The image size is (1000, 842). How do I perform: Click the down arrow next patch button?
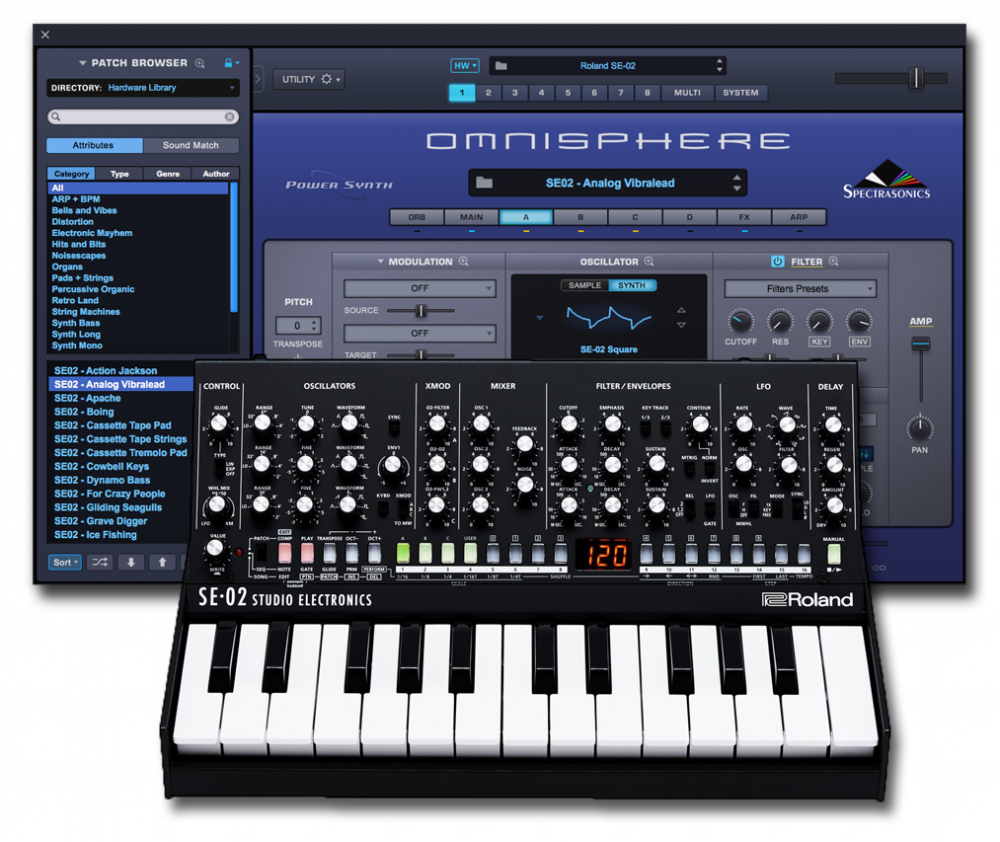[x=131, y=562]
